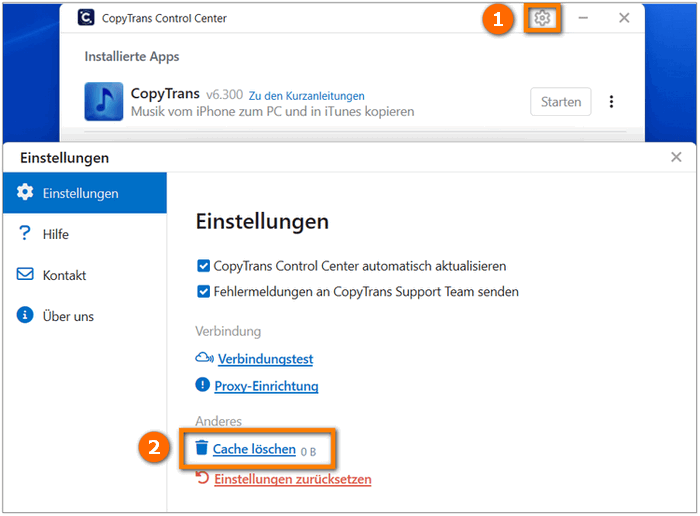Toggle Fehlermeldungen an Support Team senden checkbox
700x516 pixels.
203,291
